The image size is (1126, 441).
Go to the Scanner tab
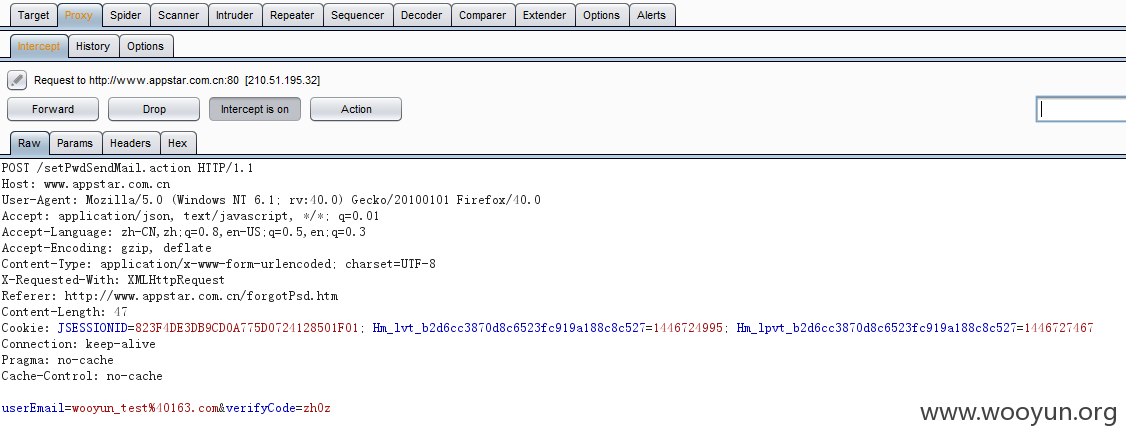pyautogui.click(x=180, y=15)
